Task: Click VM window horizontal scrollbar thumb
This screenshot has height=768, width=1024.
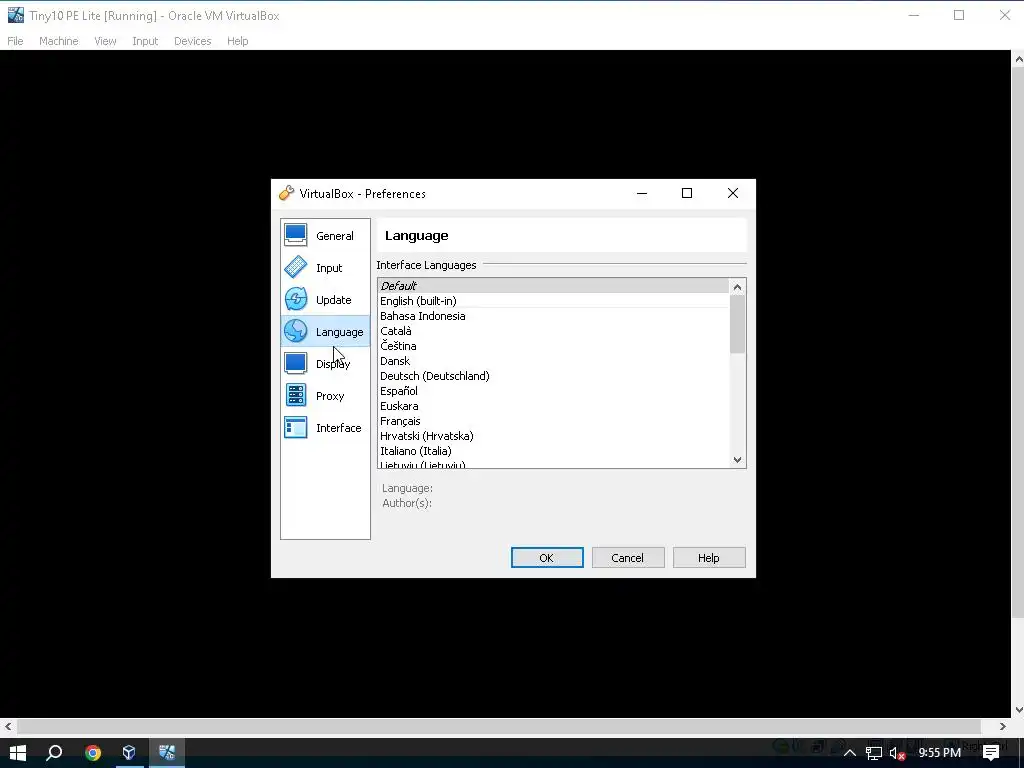Action: (499, 726)
